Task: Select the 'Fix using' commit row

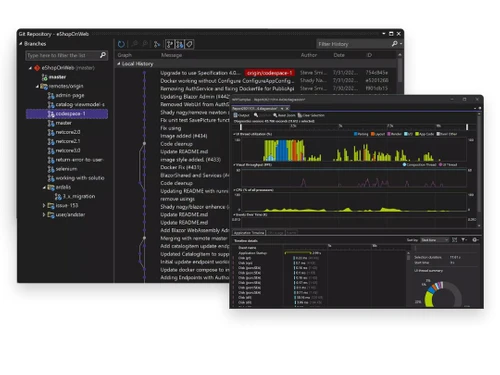Action: [x=171, y=128]
